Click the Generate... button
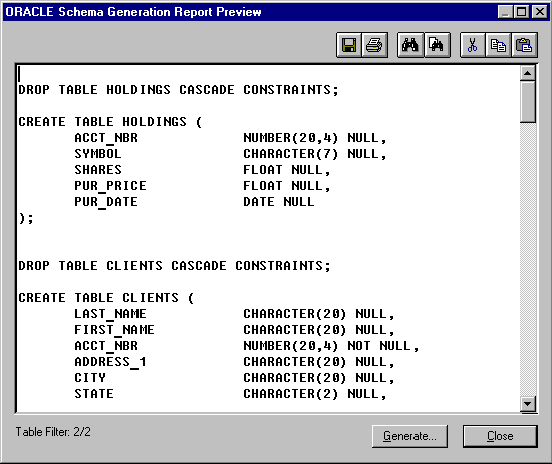Viewport: 552px width, 464px height. click(410, 436)
